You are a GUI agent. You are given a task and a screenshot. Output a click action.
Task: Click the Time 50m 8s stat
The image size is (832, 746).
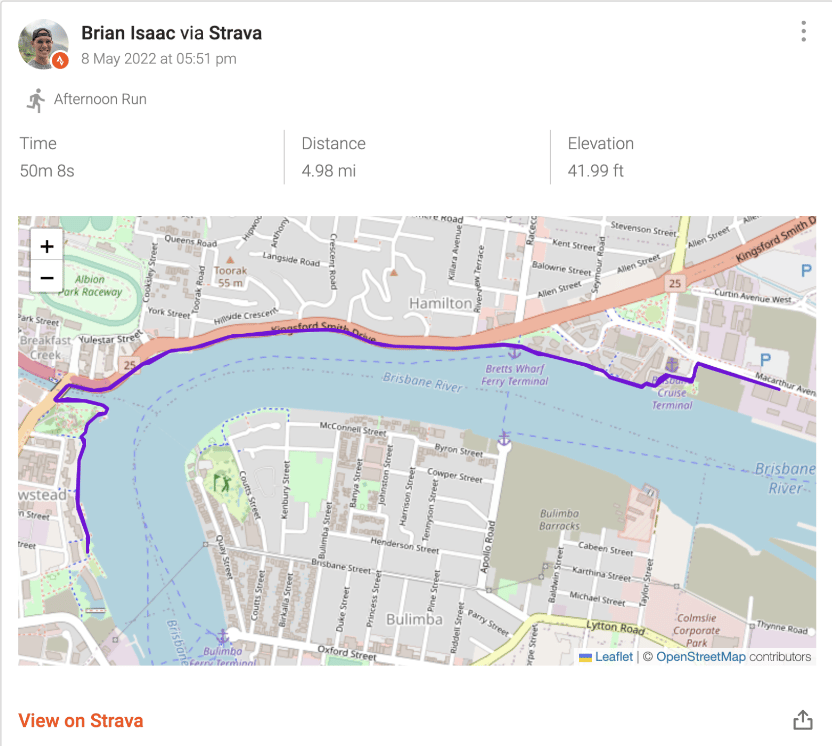47,157
